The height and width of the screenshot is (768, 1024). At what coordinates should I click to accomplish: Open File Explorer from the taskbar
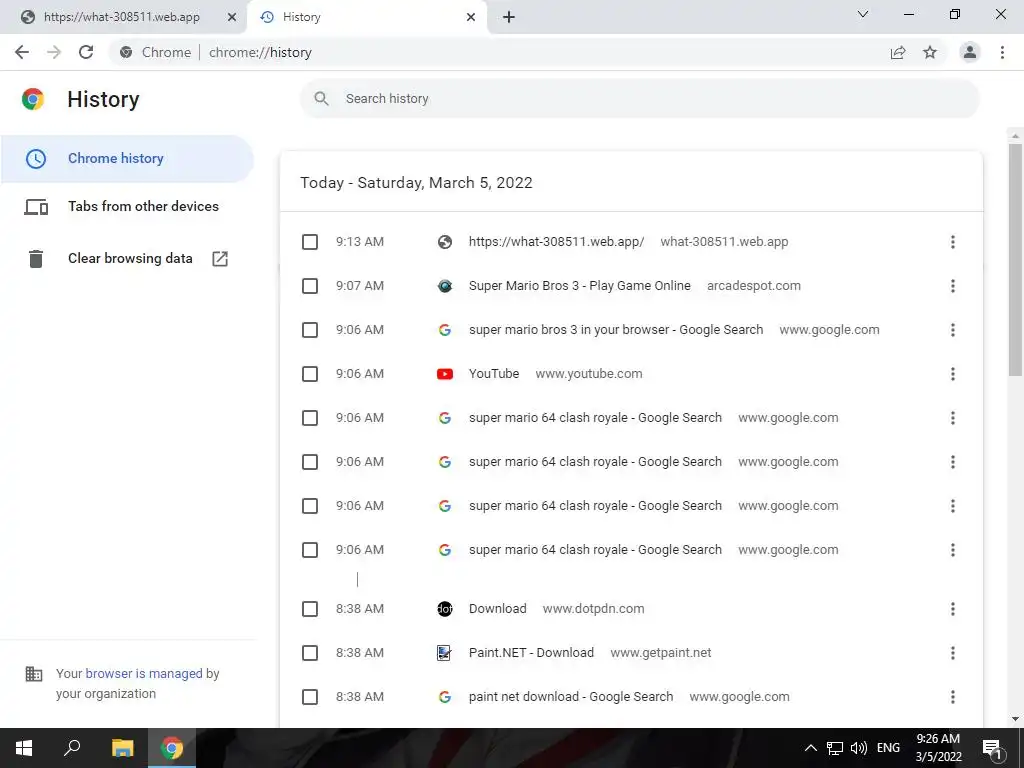point(122,748)
